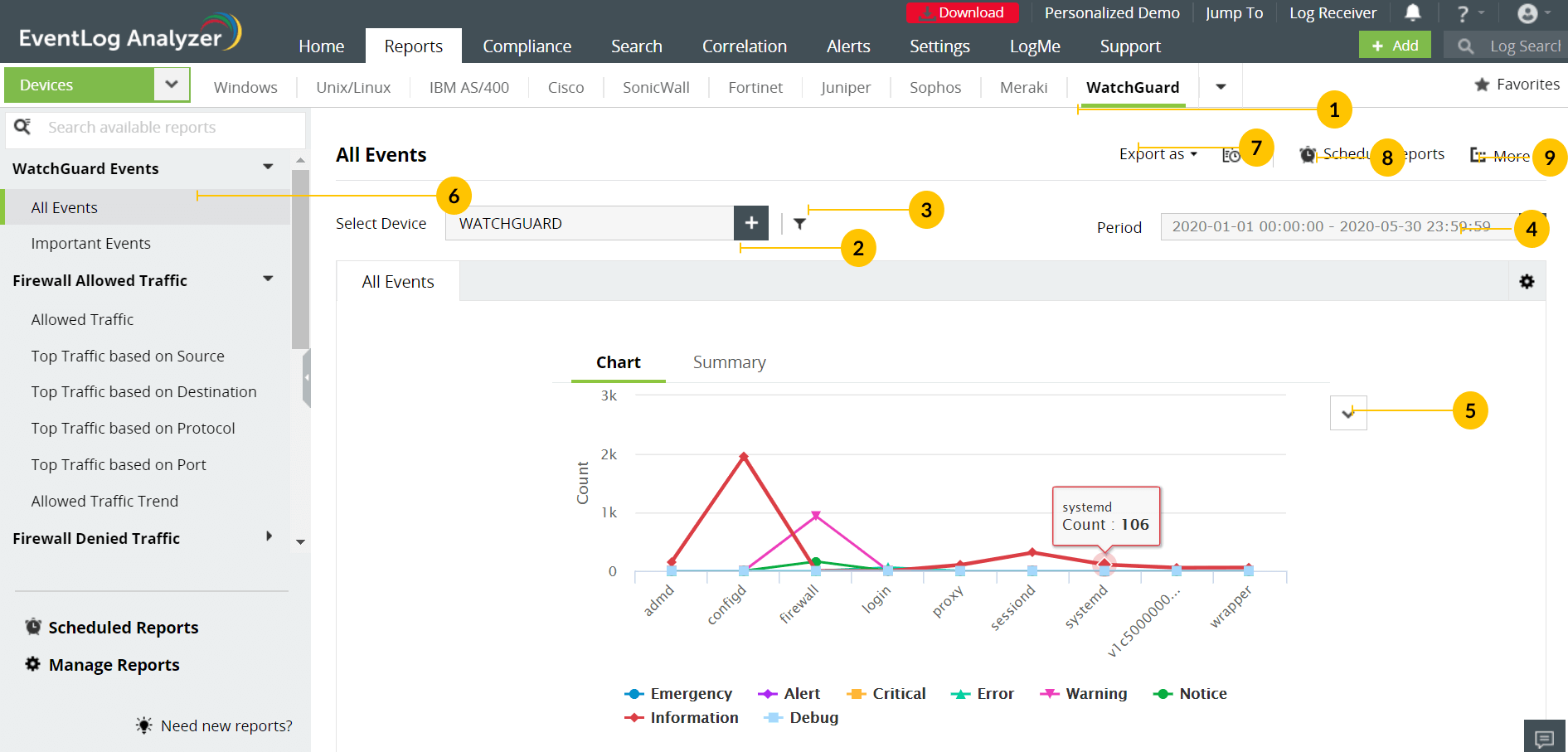Click the red Download button

pyautogui.click(x=963, y=12)
